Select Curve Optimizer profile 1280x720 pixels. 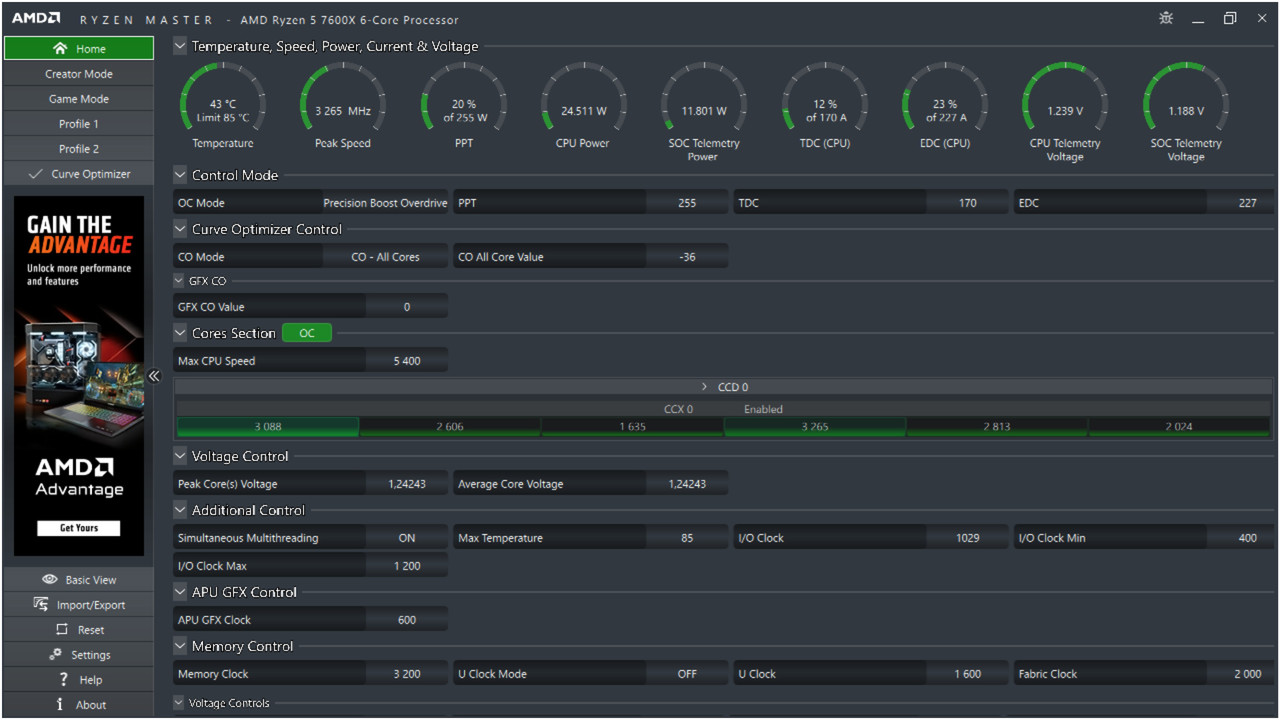[79, 174]
